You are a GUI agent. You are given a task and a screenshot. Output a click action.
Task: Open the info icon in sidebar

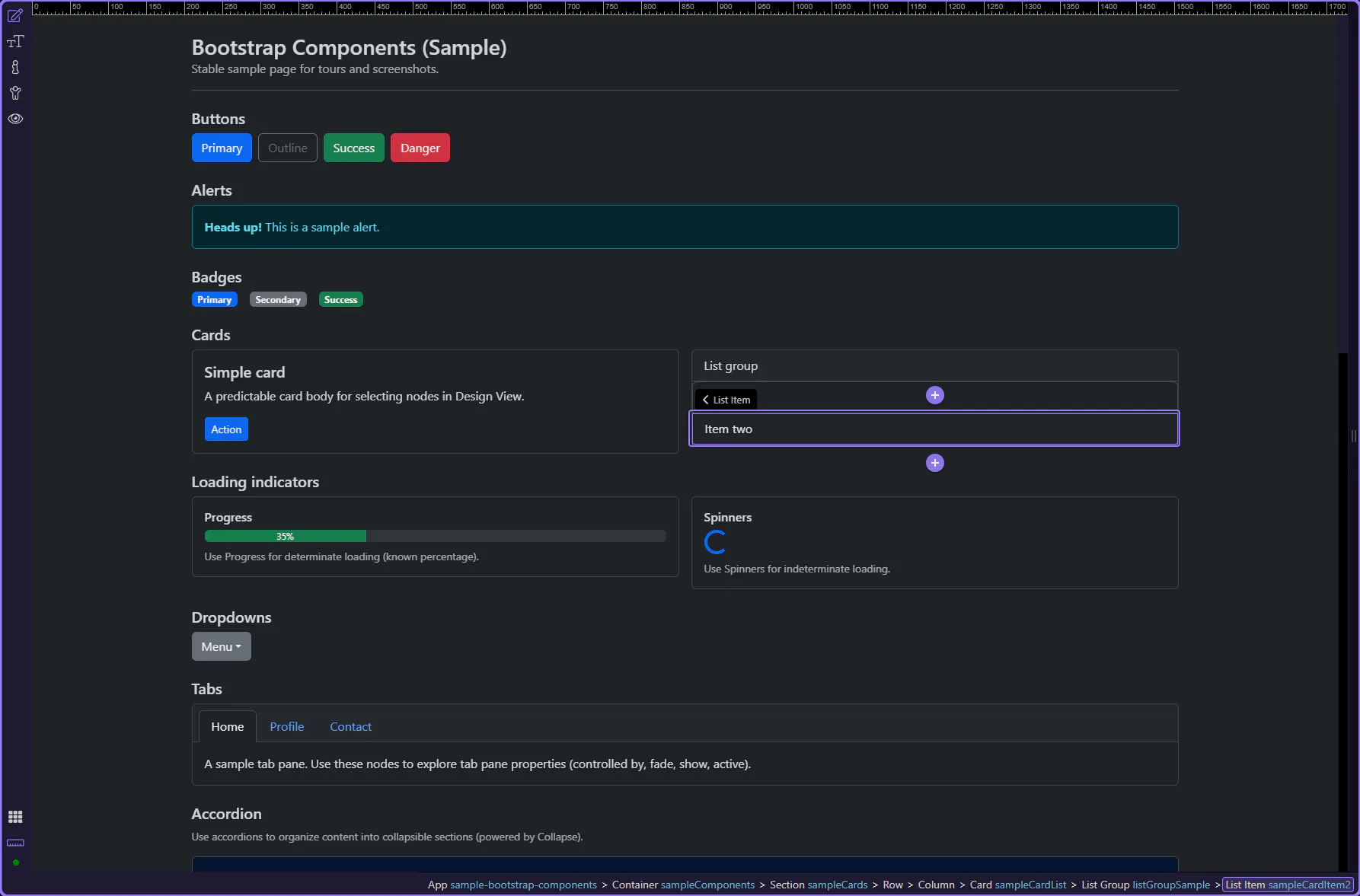15,68
